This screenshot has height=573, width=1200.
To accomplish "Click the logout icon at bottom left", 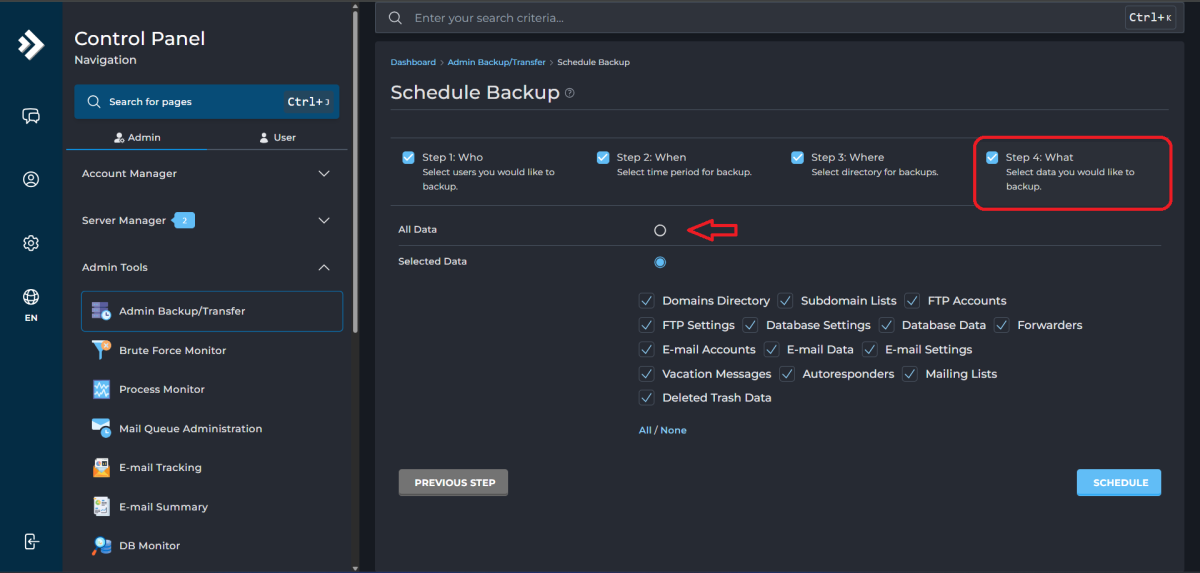I will [31, 541].
